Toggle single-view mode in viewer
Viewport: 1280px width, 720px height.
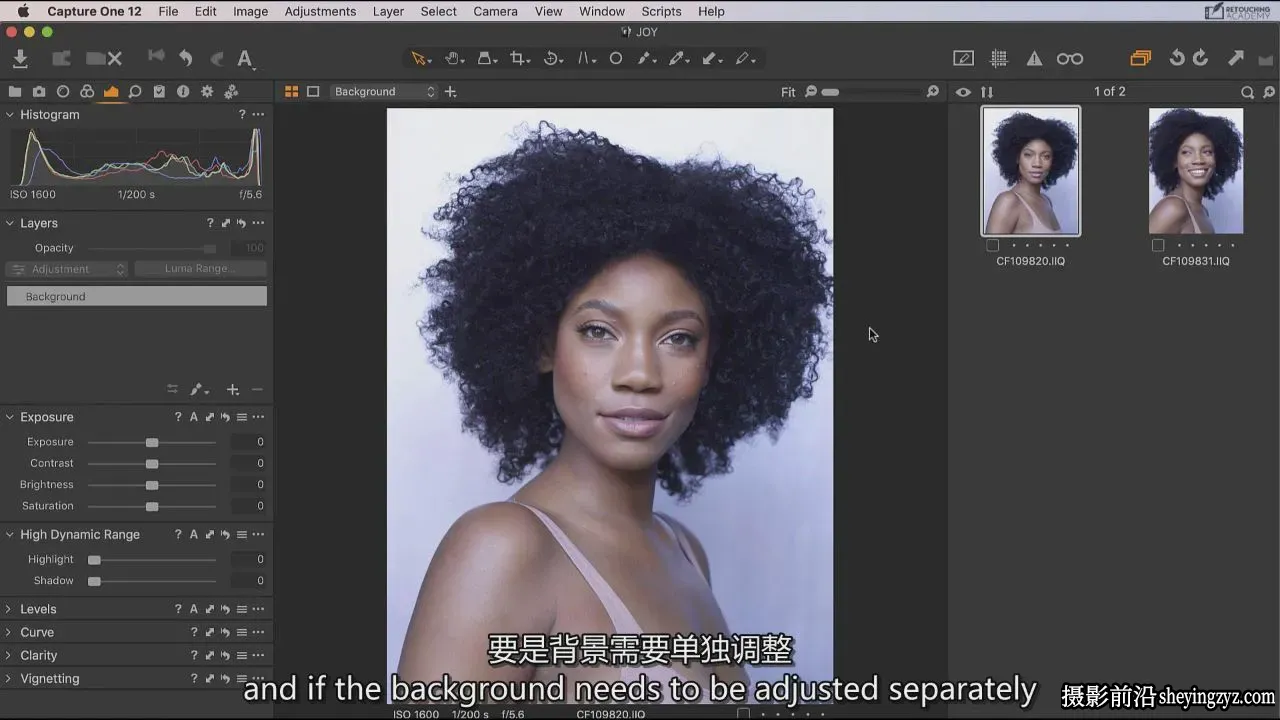(x=313, y=92)
